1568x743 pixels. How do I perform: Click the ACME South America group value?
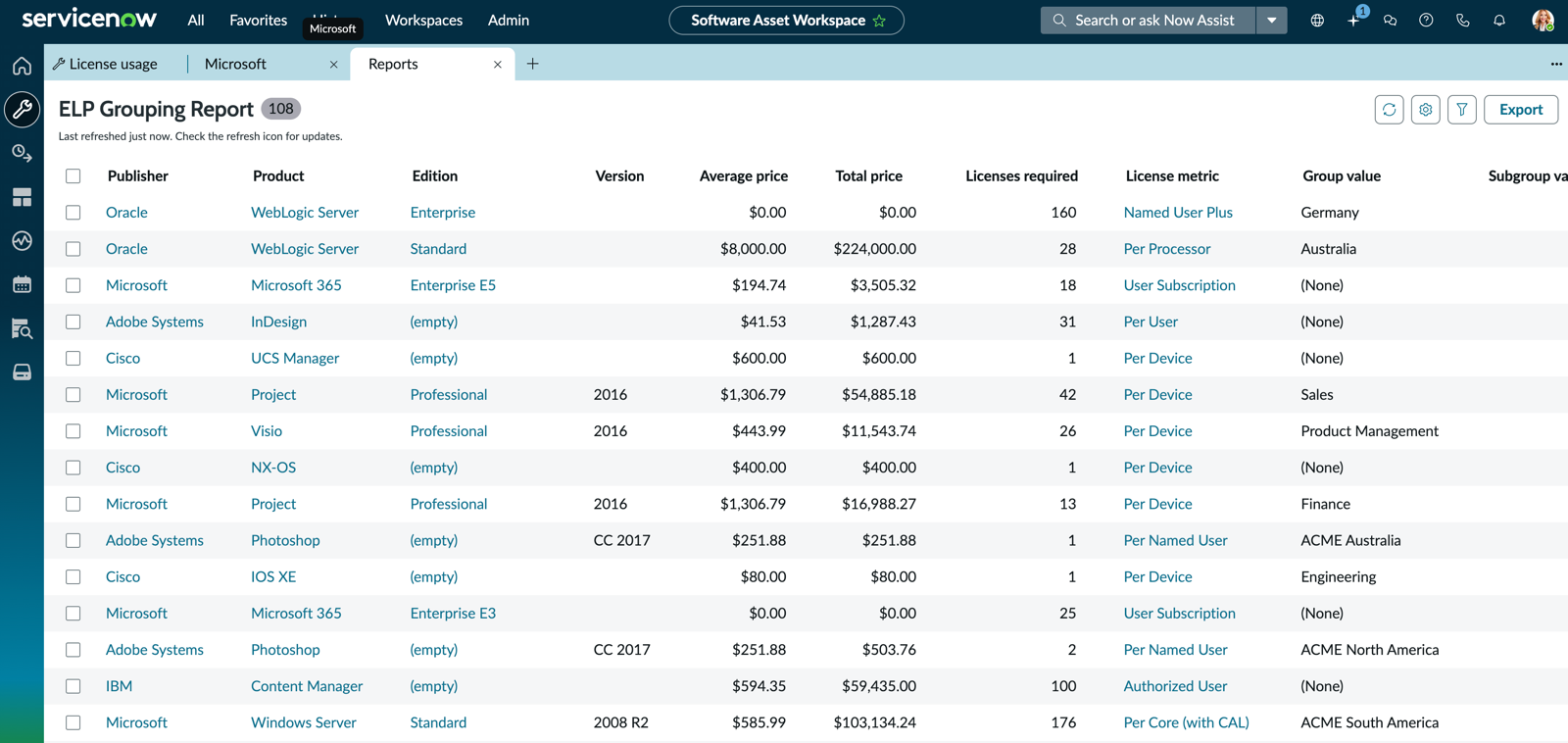(1369, 722)
